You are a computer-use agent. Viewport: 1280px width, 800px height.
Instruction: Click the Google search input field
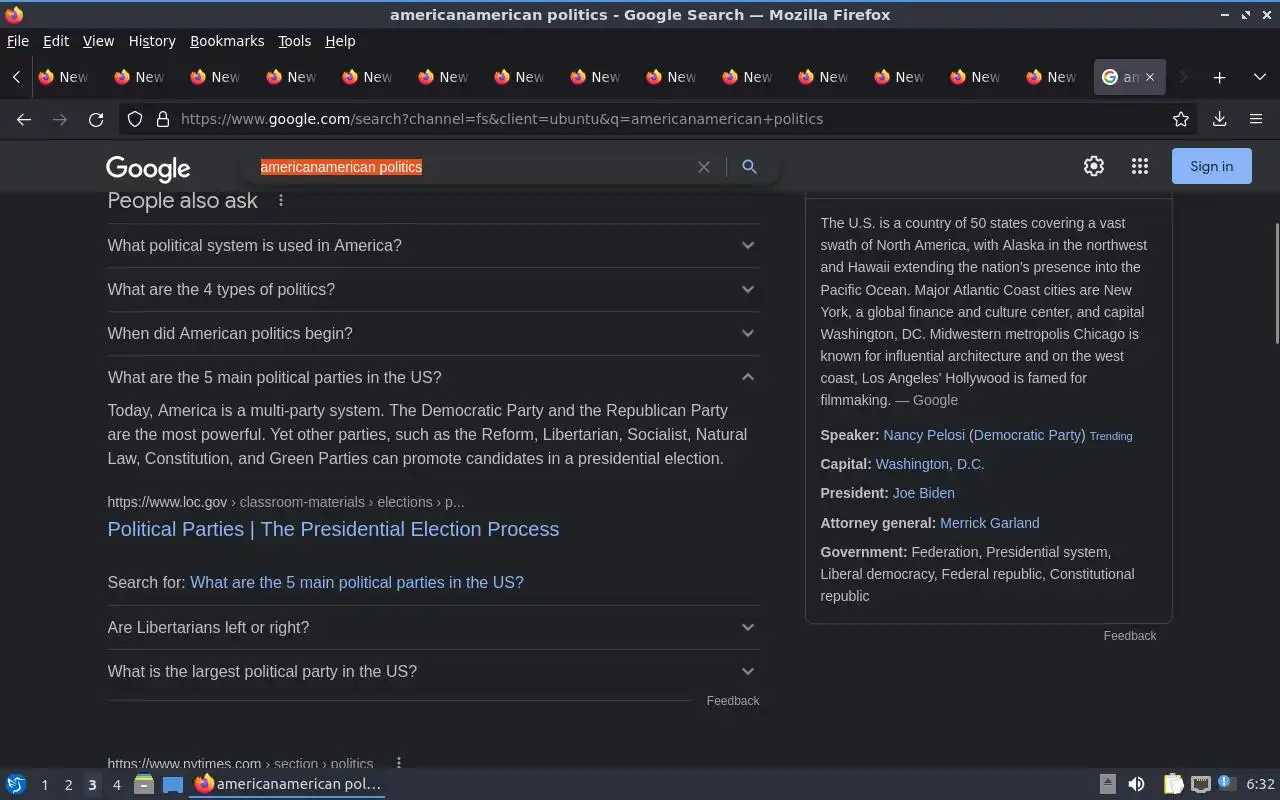click(470, 167)
